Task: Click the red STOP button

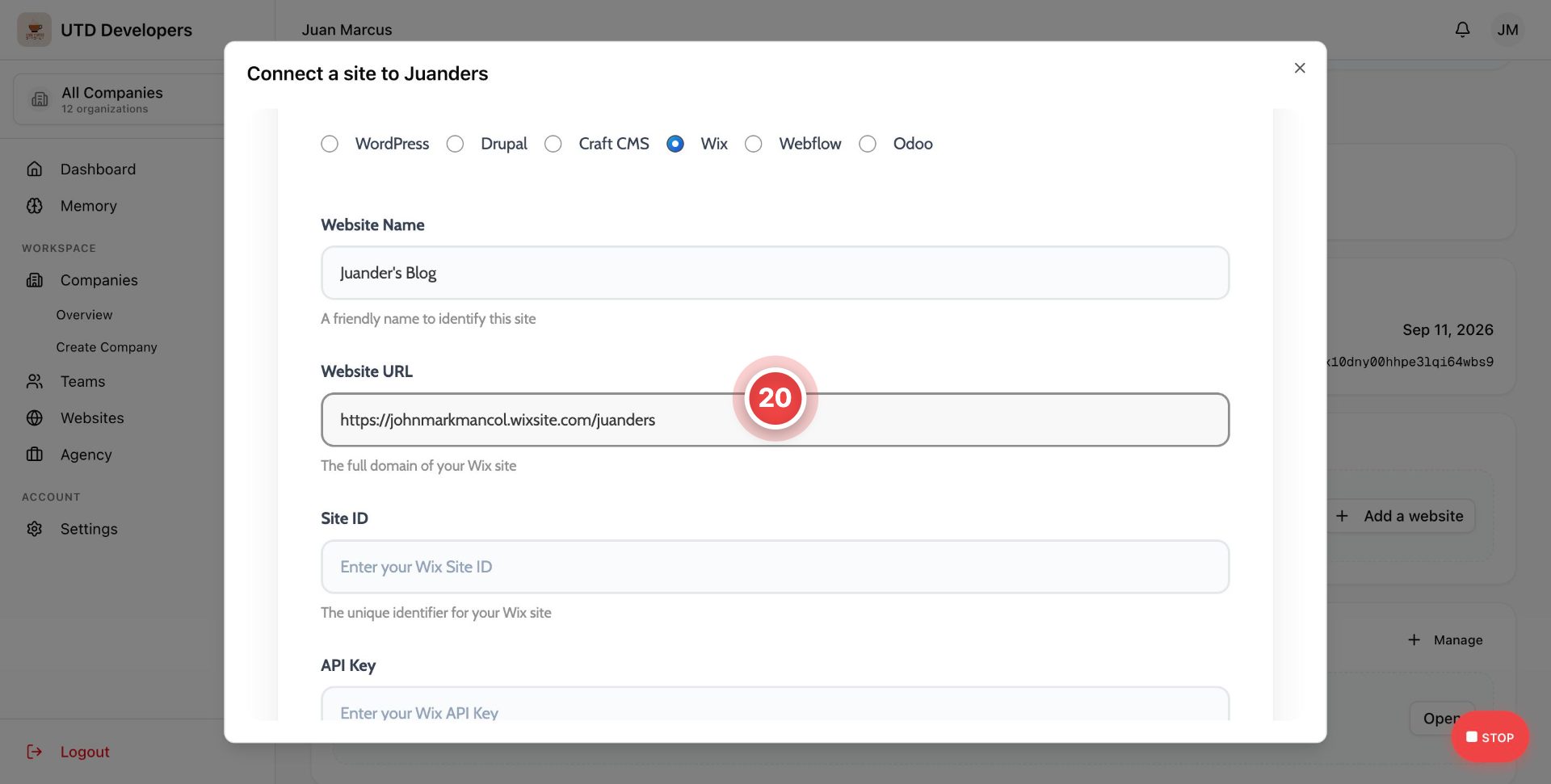Action: pyautogui.click(x=1490, y=737)
